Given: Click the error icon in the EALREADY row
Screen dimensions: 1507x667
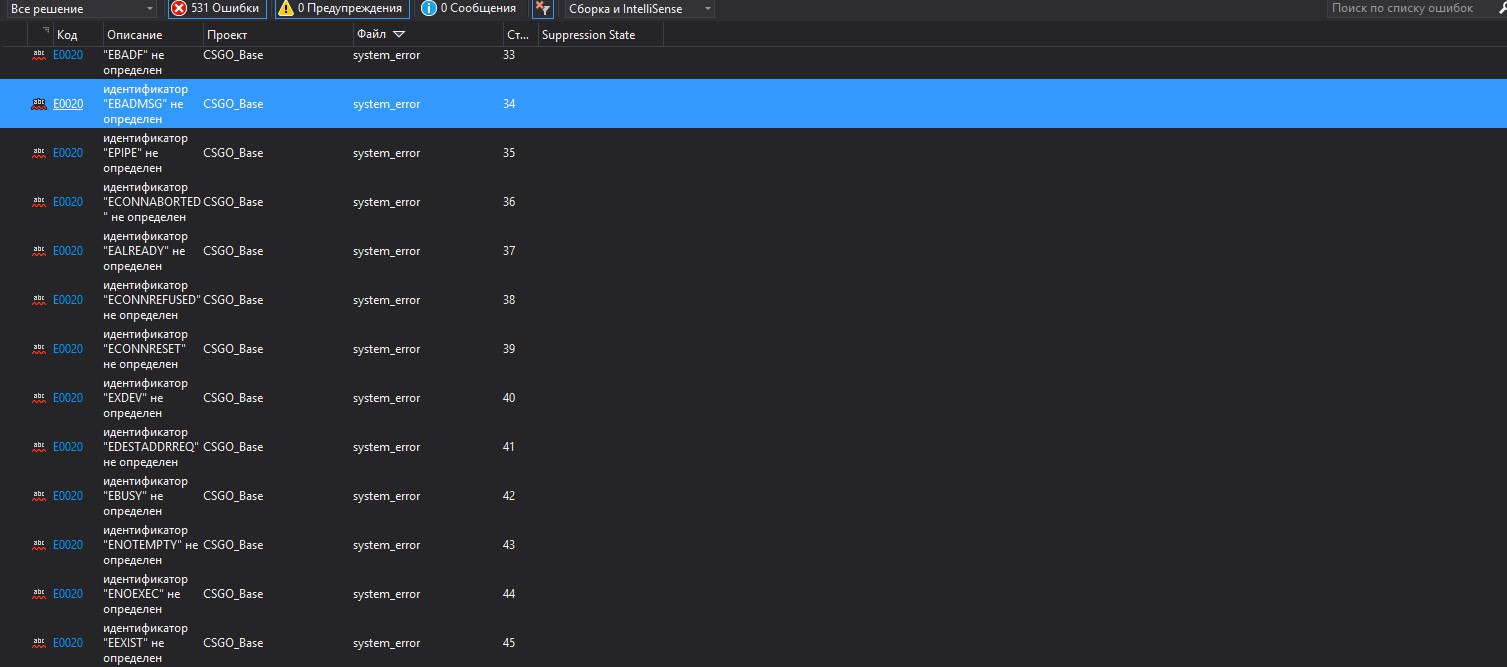Looking at the screenshot, I should tap(40, 251).
